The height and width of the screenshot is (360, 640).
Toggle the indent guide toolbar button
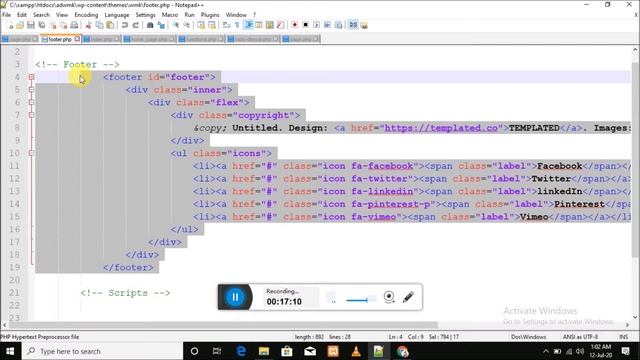(248, 25)
